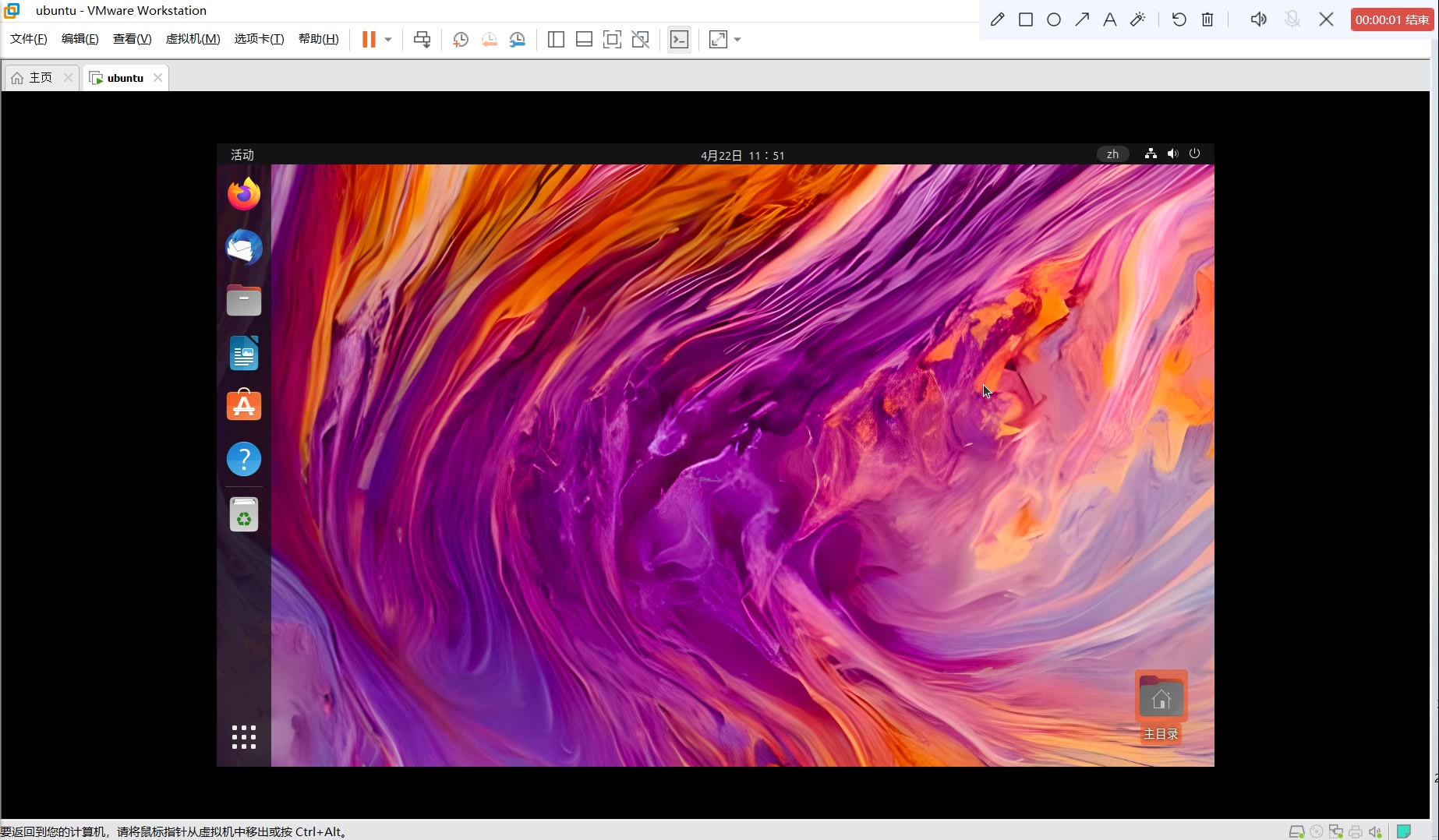Open the zh input source menu
The width and height of the screenshot is (1439, 840).
pos(1112,154)
